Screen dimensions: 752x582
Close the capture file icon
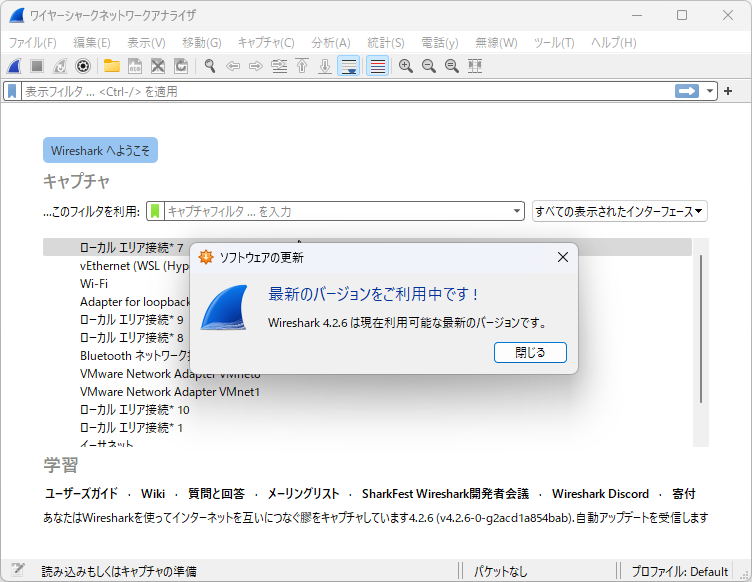(x=158, y=66)
